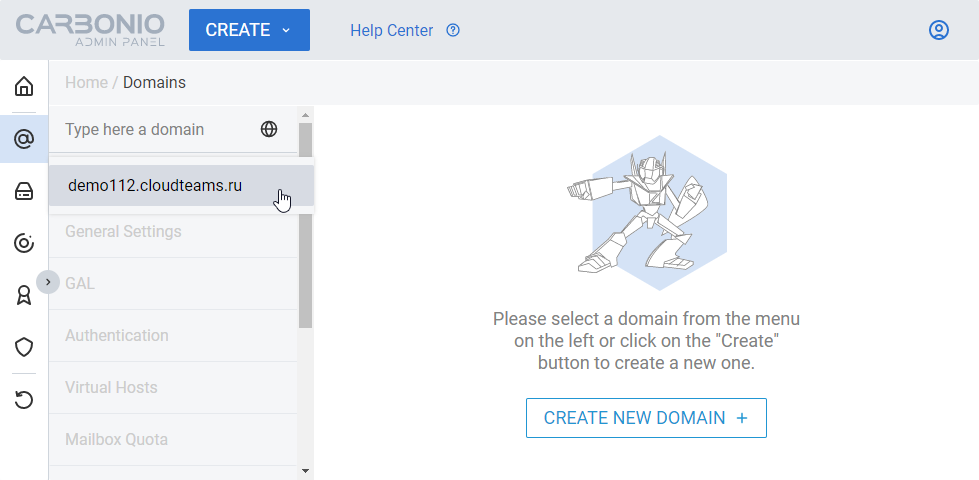
Task: Click the Help Center question mark icon
Action: 453,30
